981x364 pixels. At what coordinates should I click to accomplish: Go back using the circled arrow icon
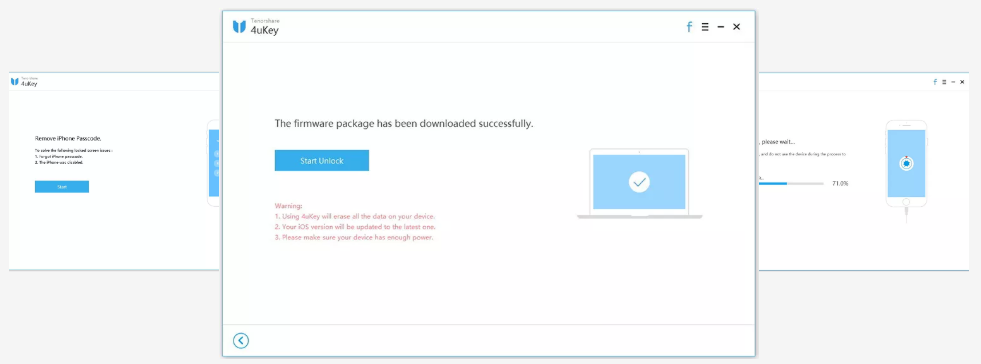(241, 340)
